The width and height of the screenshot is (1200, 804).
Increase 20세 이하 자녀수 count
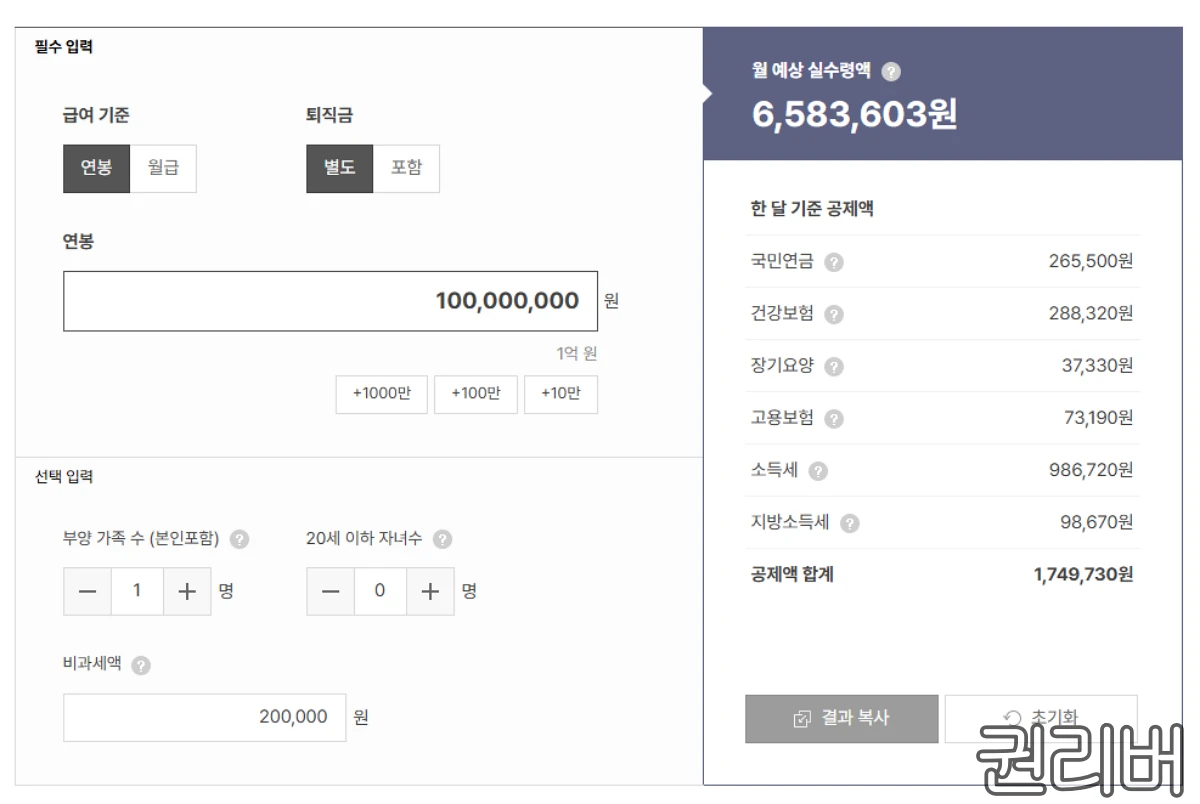click(430, 591)
